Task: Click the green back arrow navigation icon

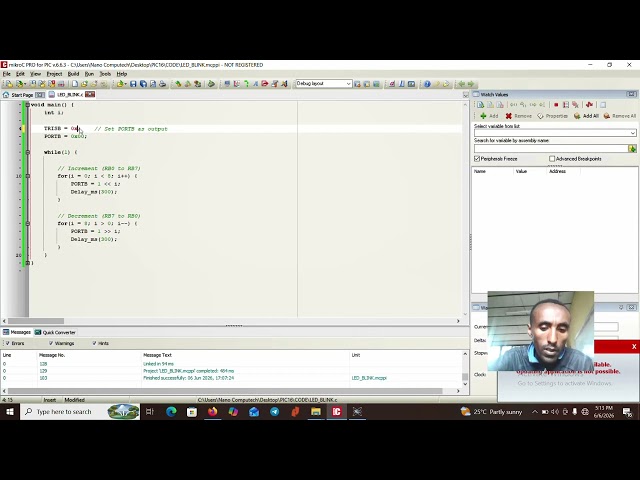Action: point(461,84)
